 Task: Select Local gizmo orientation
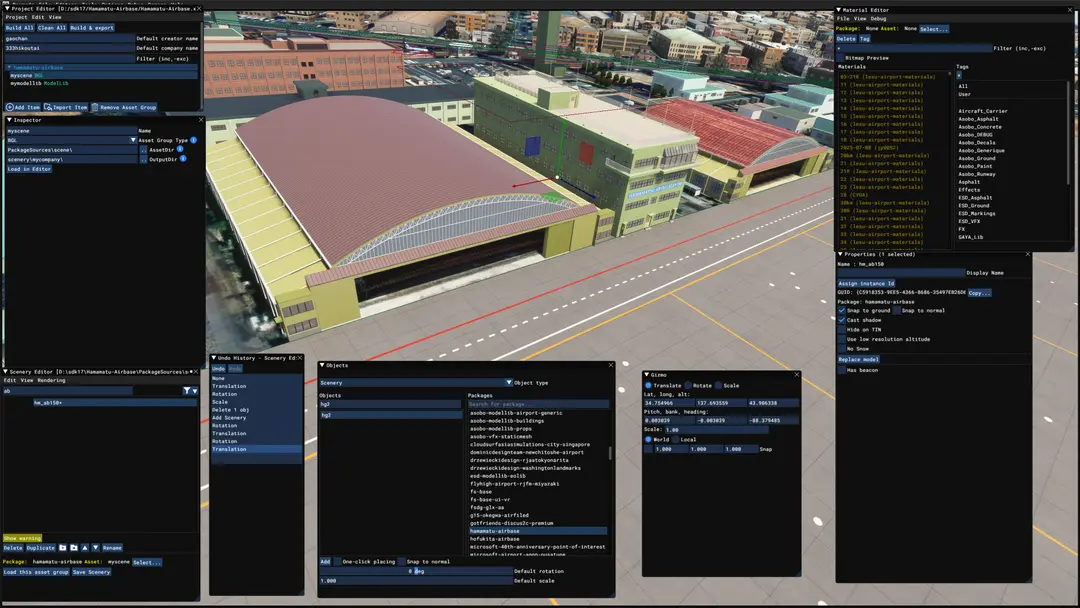[x=676, y=439]
